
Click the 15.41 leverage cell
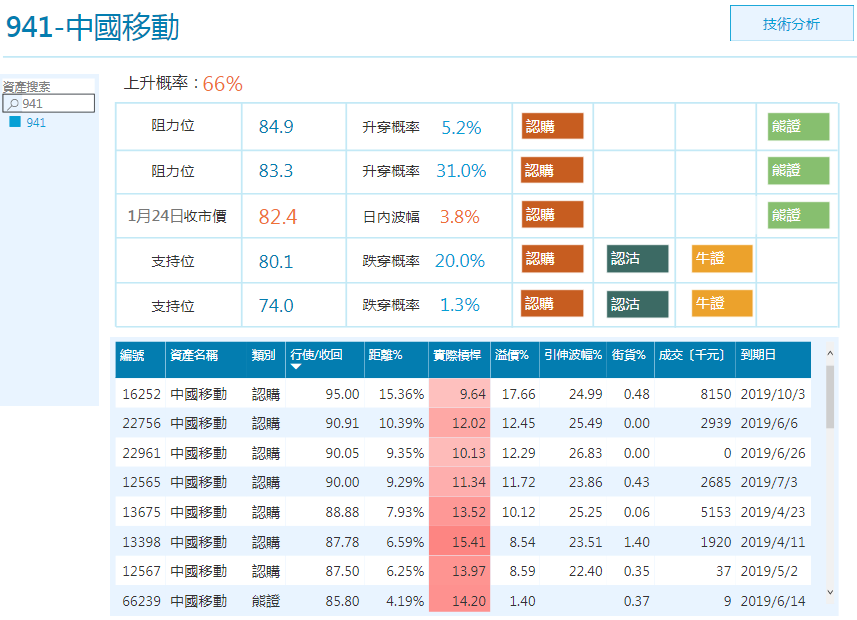[x=460, y=542]
